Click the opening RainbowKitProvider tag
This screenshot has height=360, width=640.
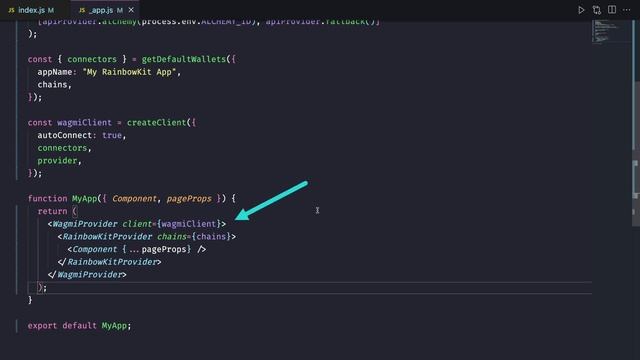(x=147, y=236)
